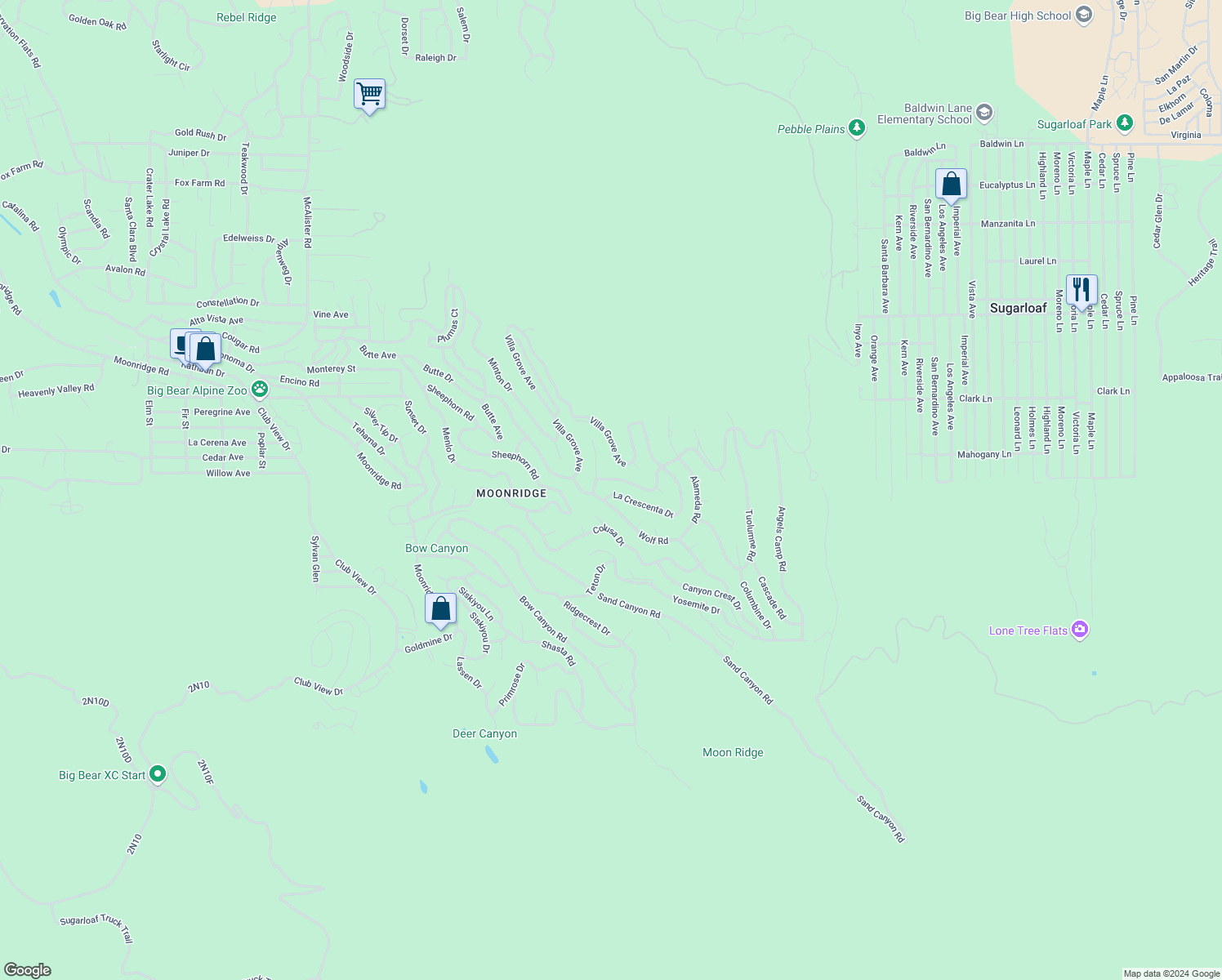Click the Sugarloaf place name label
The image size is (1222, 980).
(1017, 308)
